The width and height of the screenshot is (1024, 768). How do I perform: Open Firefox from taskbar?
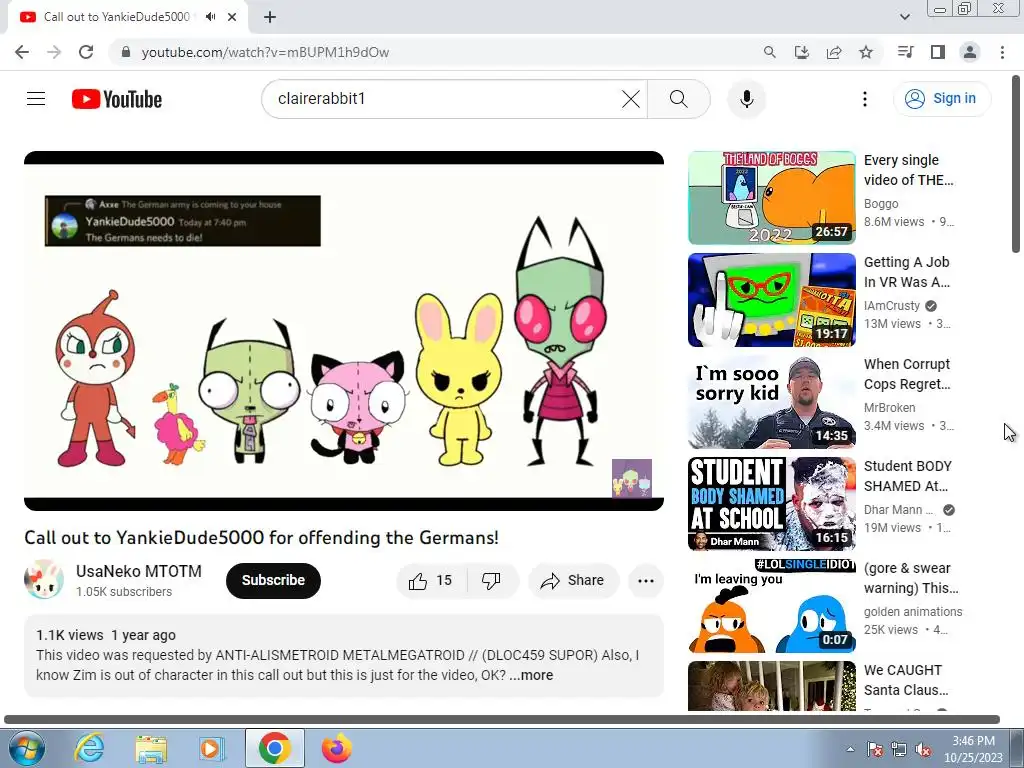(x=336, y=748)
